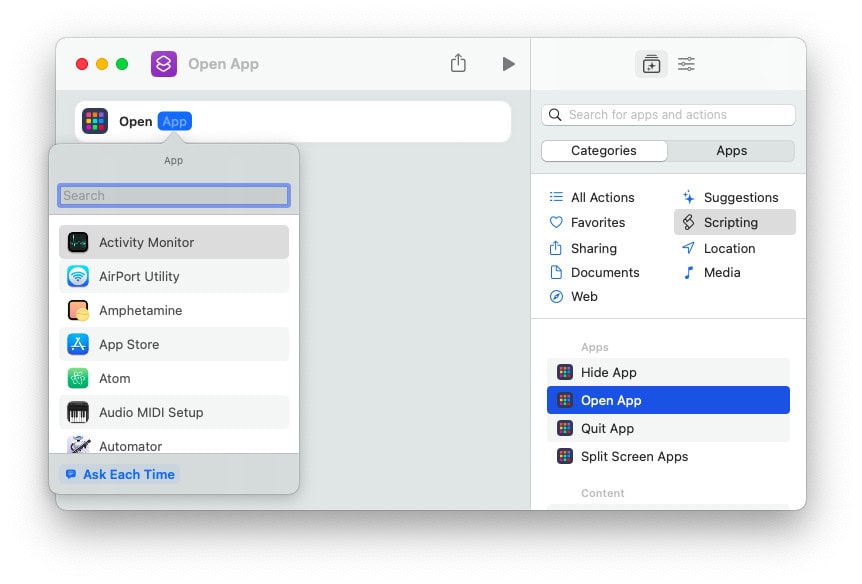The height and width of the screenshot is (584, 862).
Task: Click the Amphetamine app icon
Action: (78, 310)
